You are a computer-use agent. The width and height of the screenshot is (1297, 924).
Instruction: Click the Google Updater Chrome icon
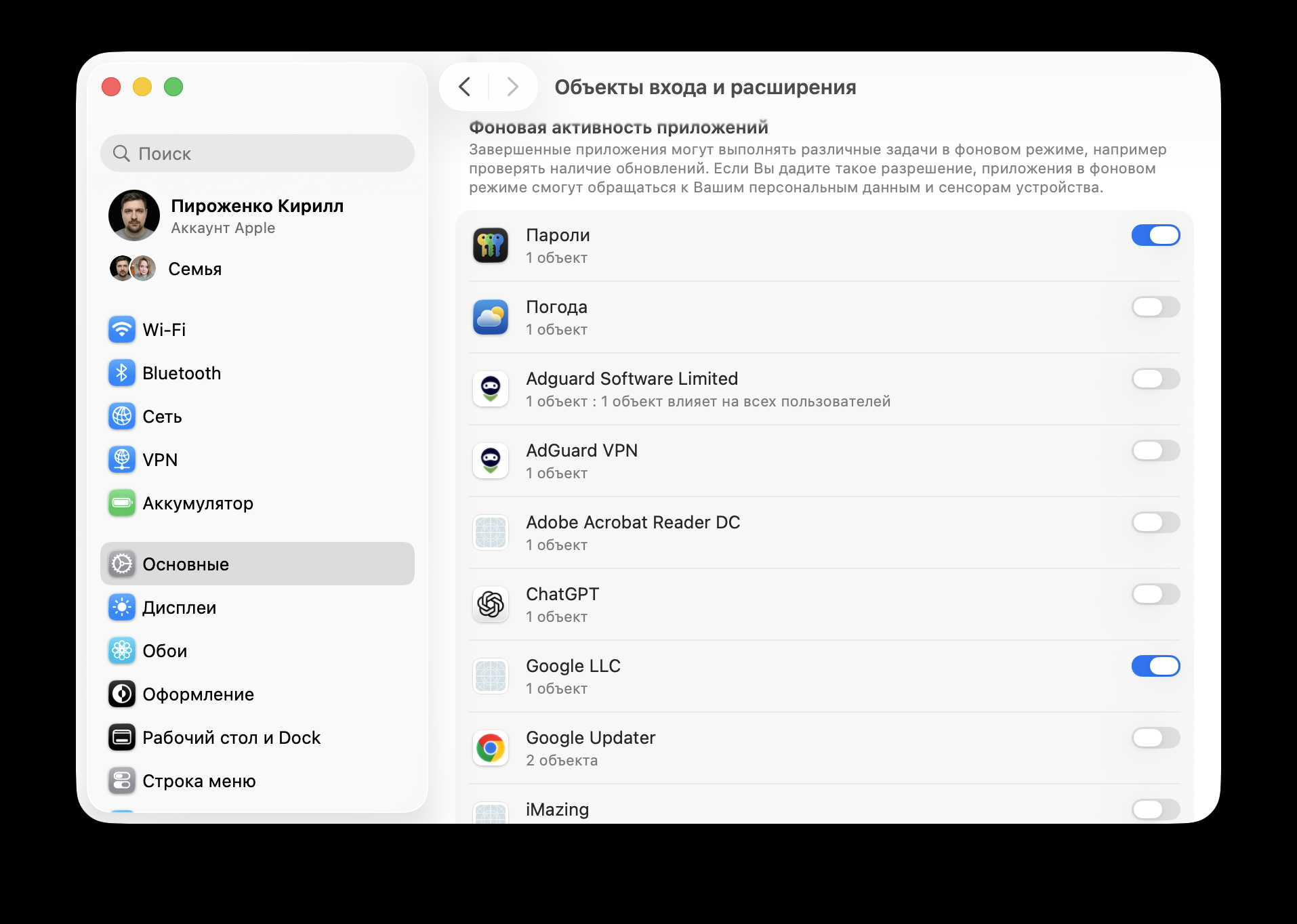pos(490,748)
